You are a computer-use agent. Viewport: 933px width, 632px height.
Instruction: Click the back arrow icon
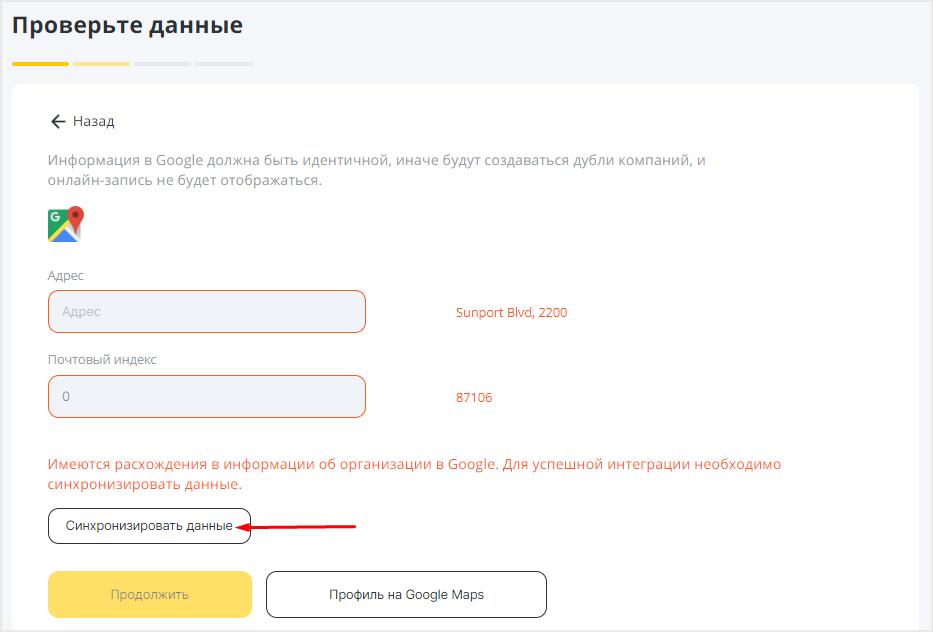coord(58,121)
